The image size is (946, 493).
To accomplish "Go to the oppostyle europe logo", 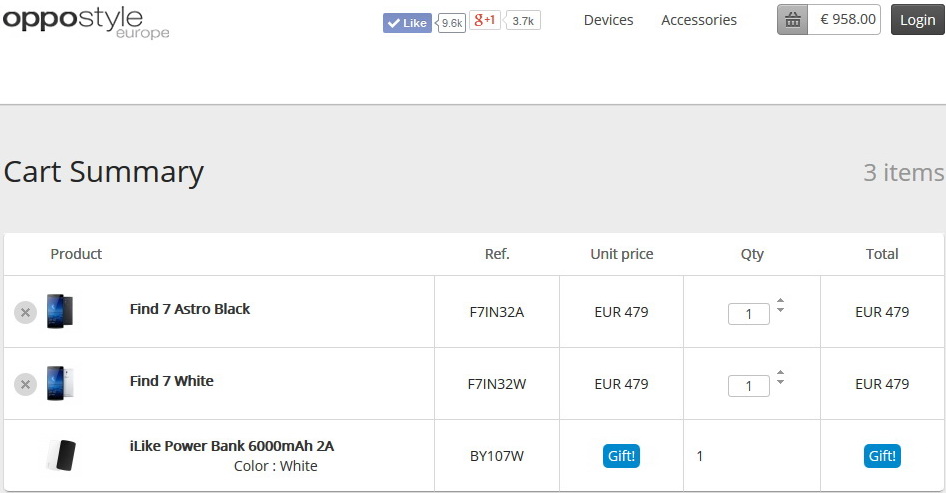I will tap(86, 22).
